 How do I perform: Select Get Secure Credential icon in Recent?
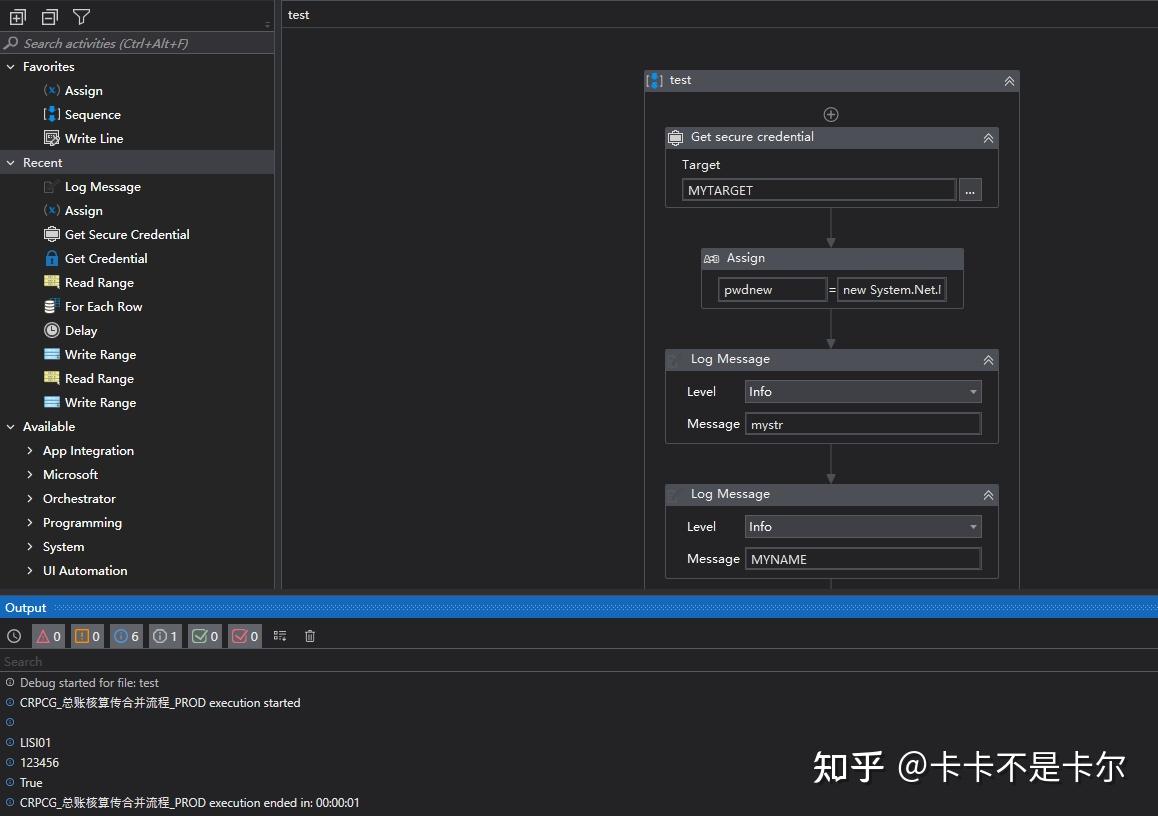(x=52, y=234)
